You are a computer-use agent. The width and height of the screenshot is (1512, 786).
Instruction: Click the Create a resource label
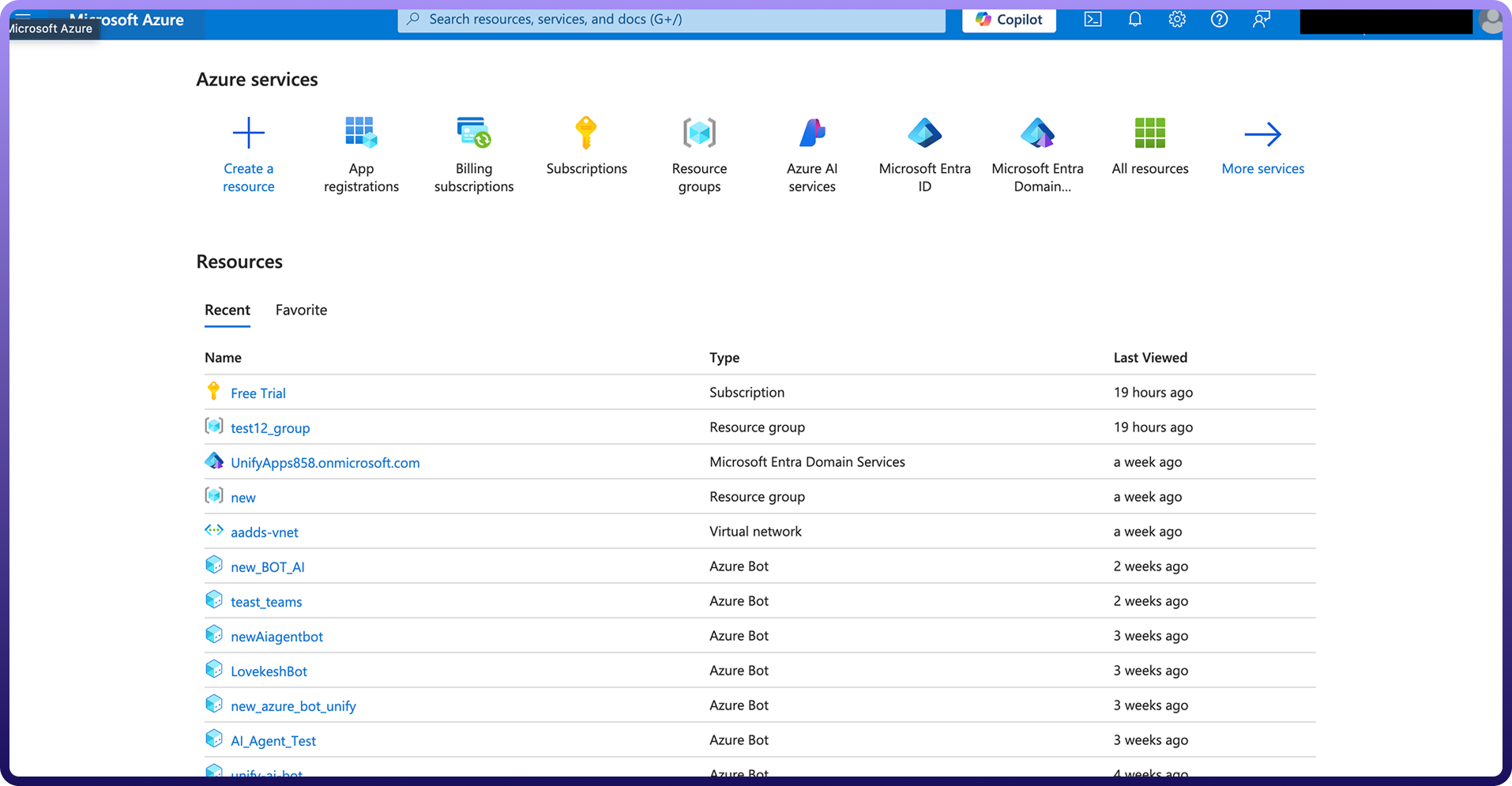[x=249, y=178]
